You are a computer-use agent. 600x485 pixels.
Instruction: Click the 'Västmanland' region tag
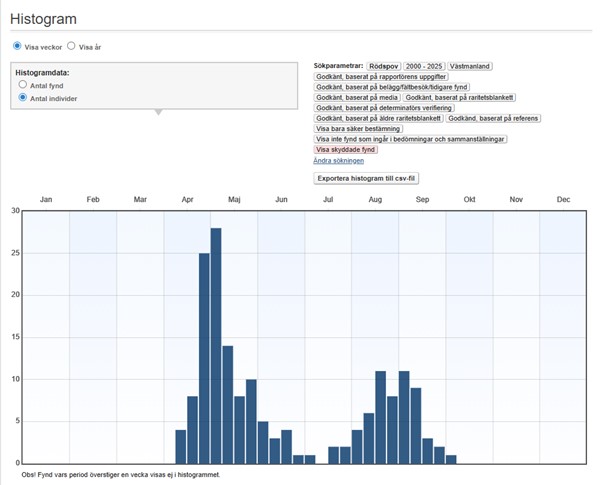click(x=470, y=66)
